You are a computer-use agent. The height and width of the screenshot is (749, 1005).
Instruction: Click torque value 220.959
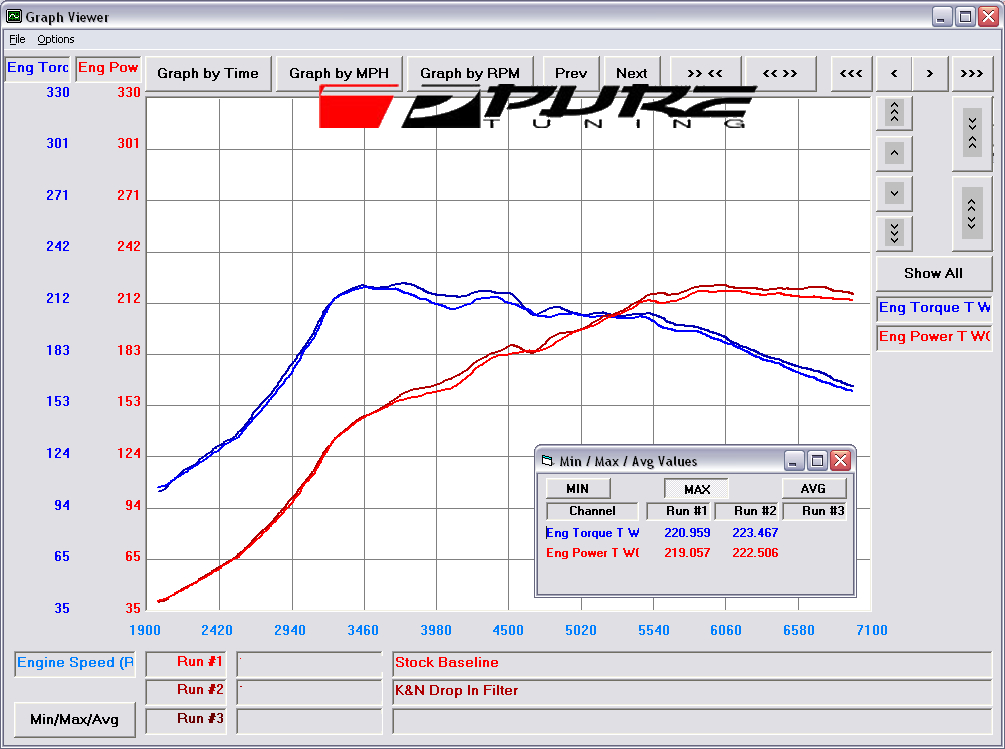point(686,532)
